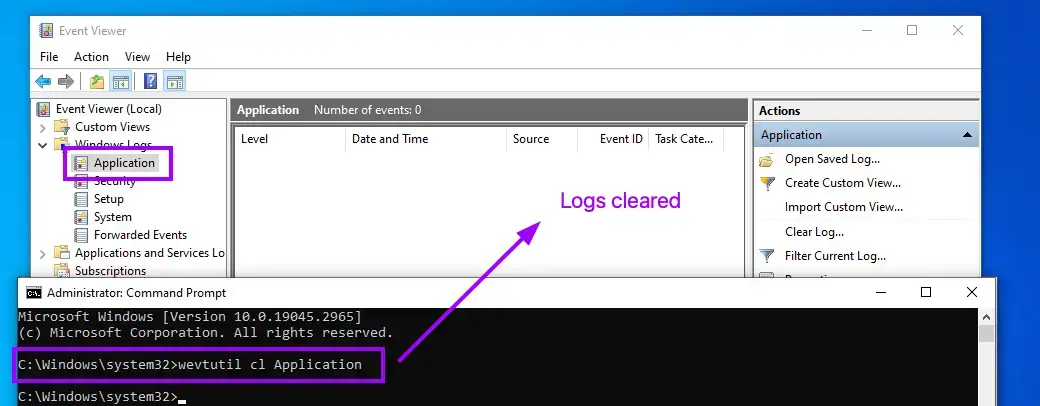The width and height of the screenshot is (1040, 406).
Task: Click the Microsoft Windows version line
Action: 190,316
